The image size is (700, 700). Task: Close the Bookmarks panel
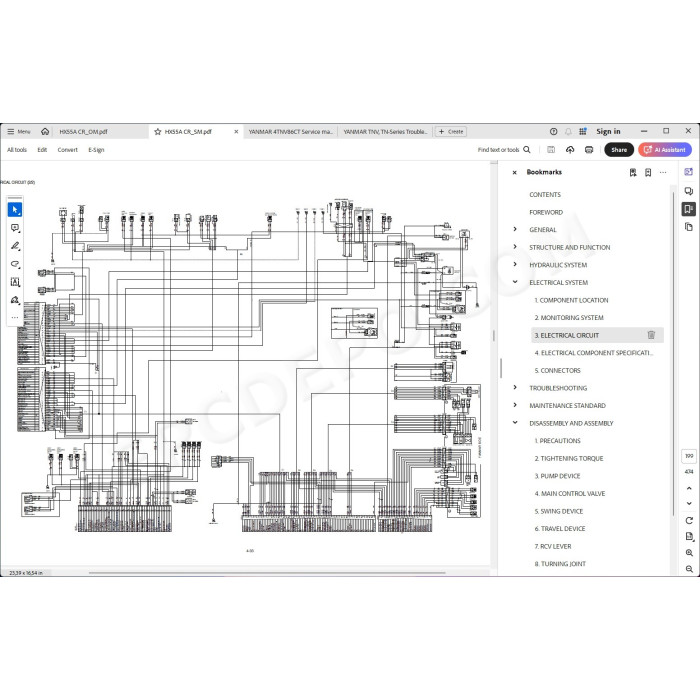pyautogui.click(x=514, y=172)
